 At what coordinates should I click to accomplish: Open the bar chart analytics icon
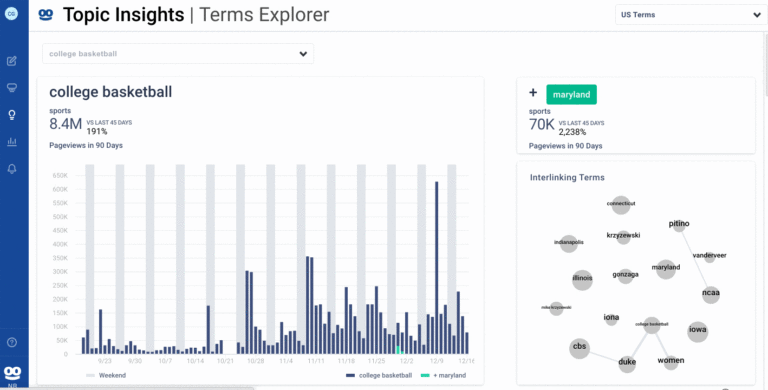[12, 142]
